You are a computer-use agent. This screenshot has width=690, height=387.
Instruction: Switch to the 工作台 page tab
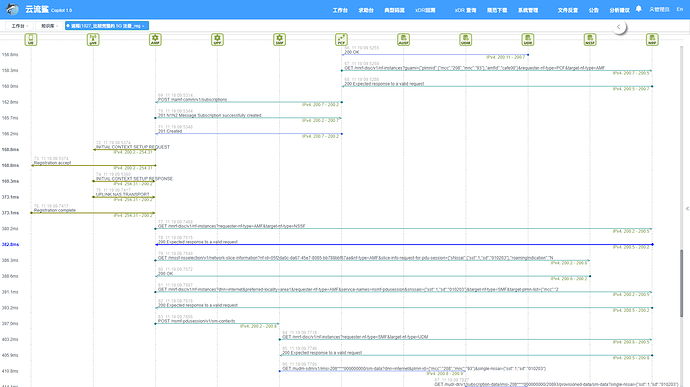18,26
